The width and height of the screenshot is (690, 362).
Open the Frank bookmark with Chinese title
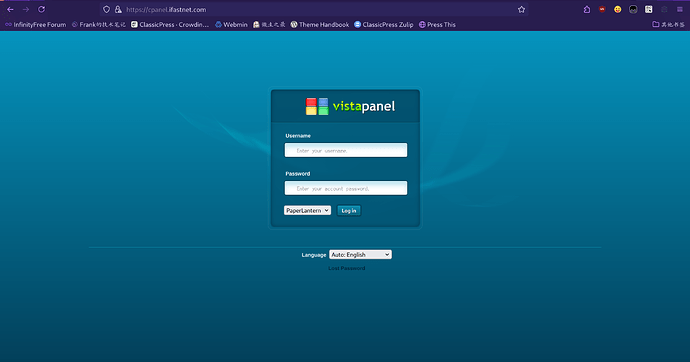99,25
